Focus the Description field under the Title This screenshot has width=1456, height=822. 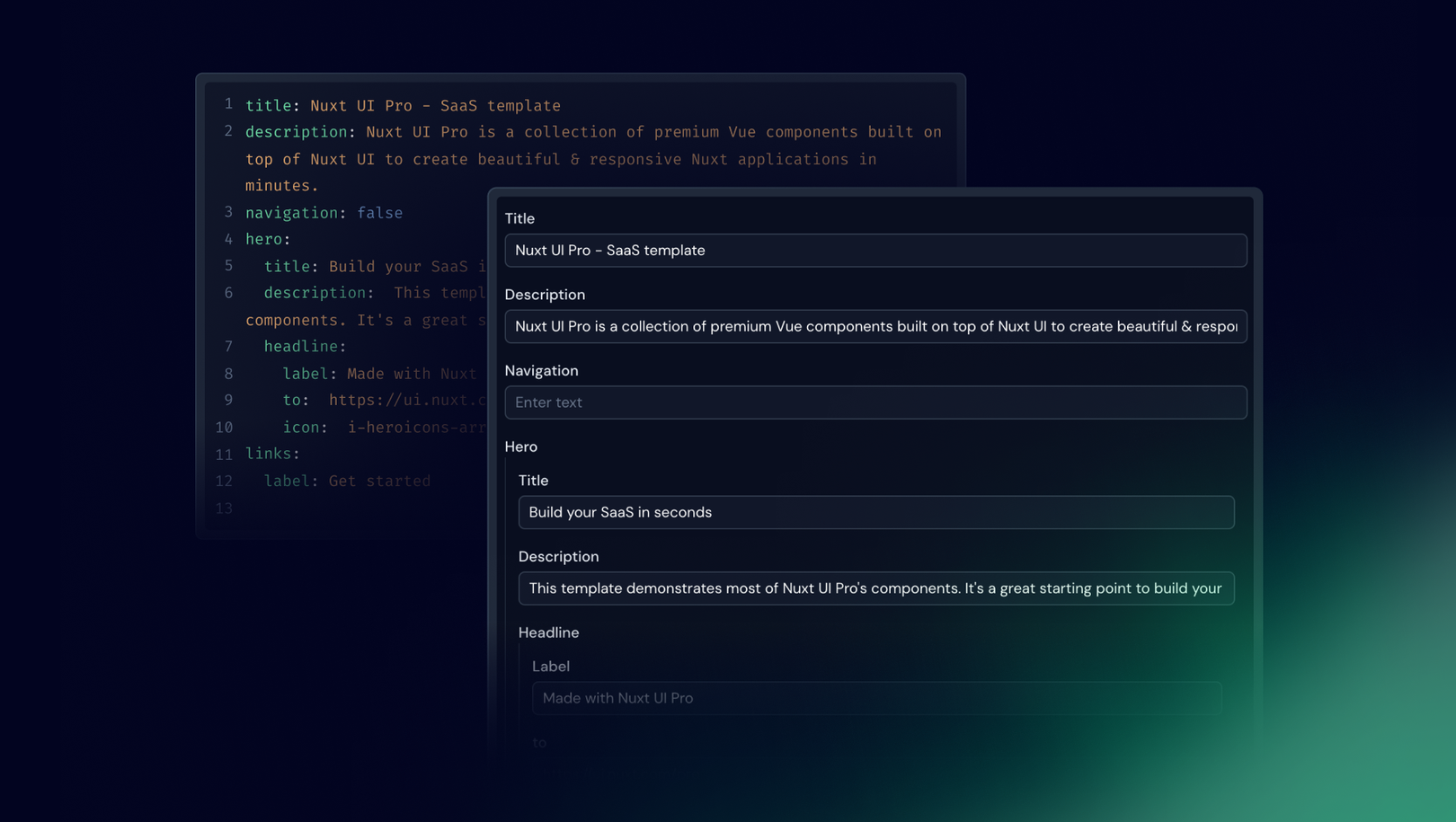(x=875, y=326)
